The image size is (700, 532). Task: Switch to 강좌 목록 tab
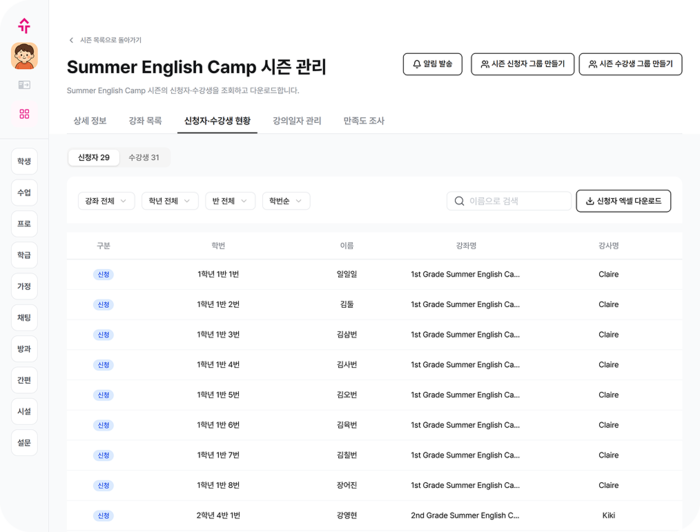(145, 121)
